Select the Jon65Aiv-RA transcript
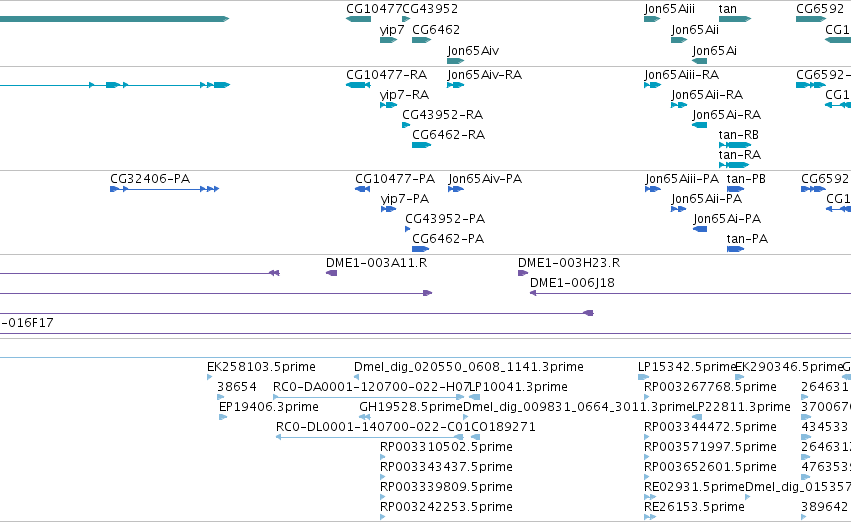Screen dimensions: 851x522 point(456,85)
